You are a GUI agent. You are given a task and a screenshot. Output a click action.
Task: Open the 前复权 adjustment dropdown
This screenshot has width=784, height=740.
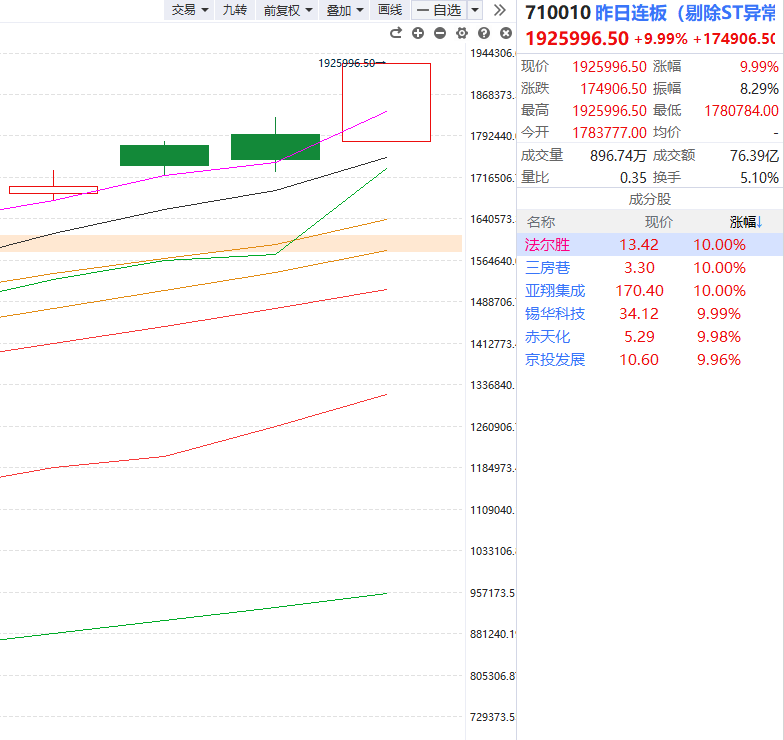[x=288, y=10]
